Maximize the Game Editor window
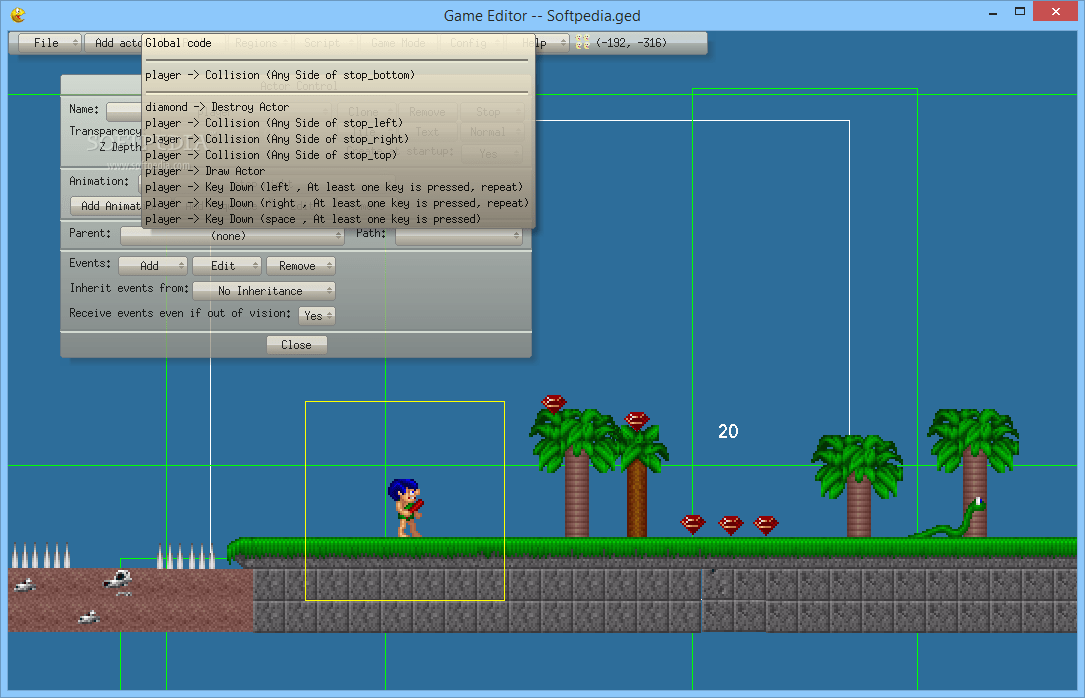Image resolution: width=1085 pixels, height=698 pixels. click(x=1019, y=12)
